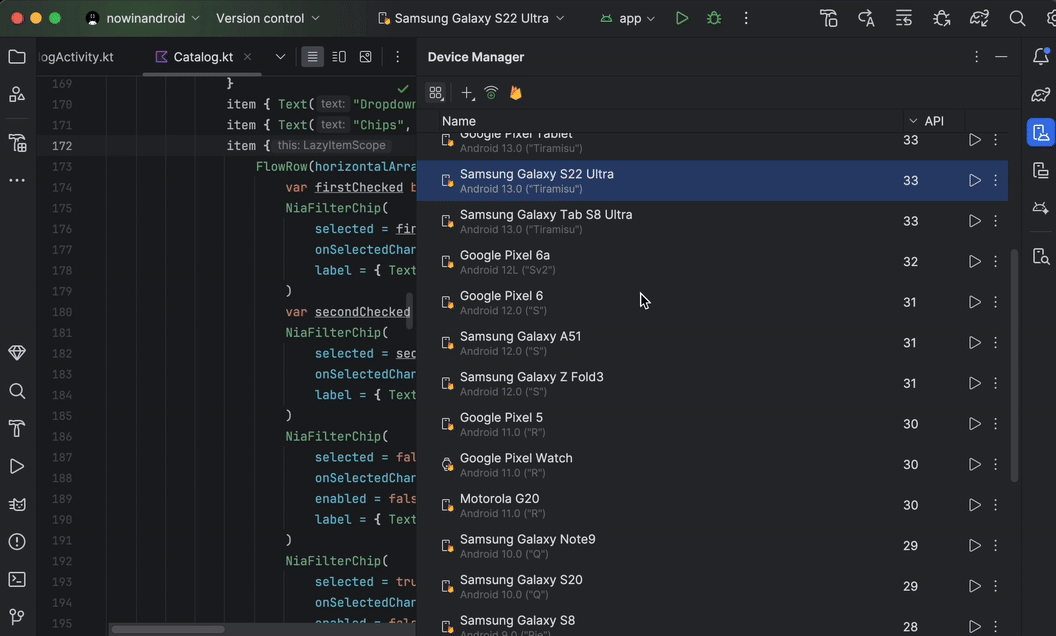The image size is (1056, 636).
Task: Open Logcat from the left sidebar
Action: click(x=17, y=503)
